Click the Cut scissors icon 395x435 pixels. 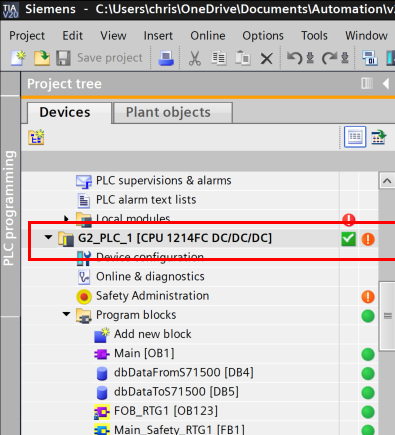(x=195, y=58)
